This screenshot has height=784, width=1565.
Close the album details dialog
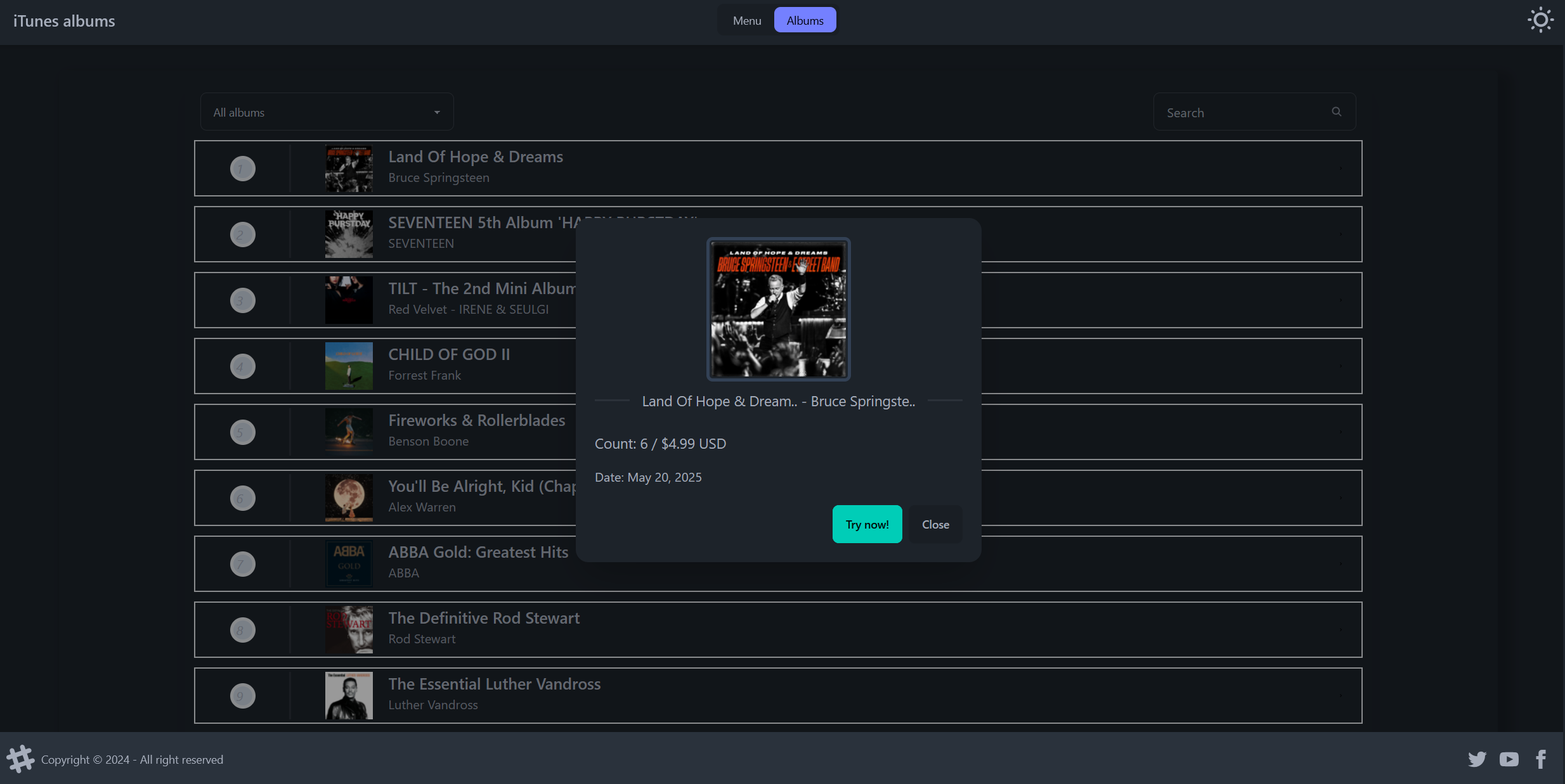coord(936,524)
